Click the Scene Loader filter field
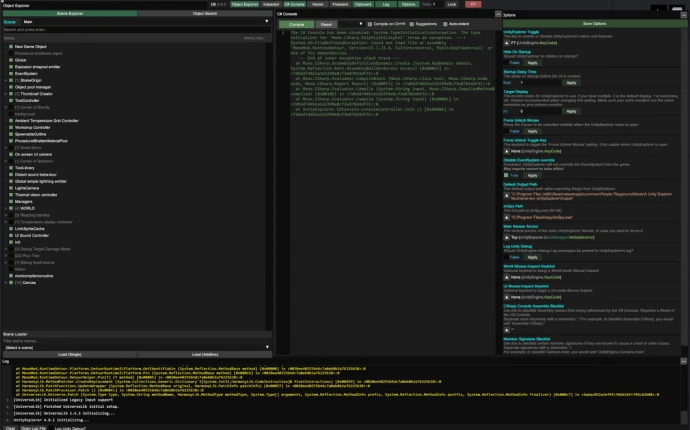Image resolution: width=690 pixels, height=430 pixels. pos(137,341)
